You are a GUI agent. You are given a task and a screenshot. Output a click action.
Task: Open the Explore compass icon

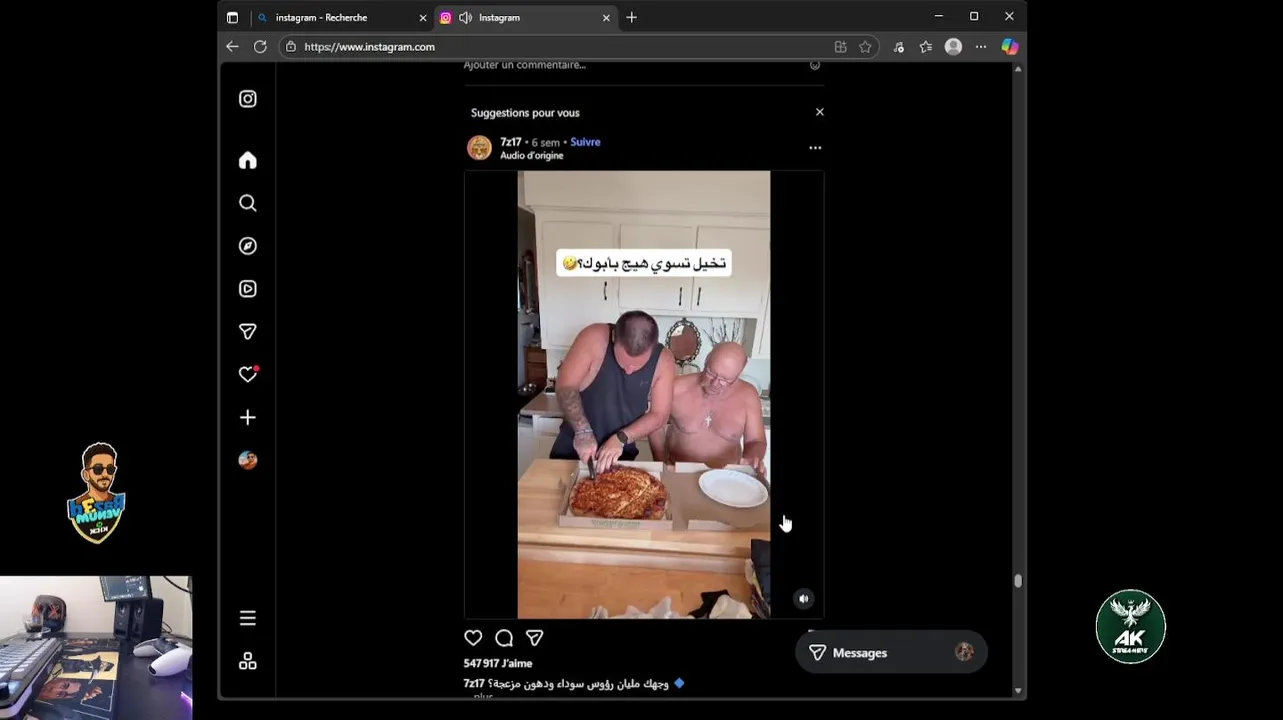click(x=248, y=246)
